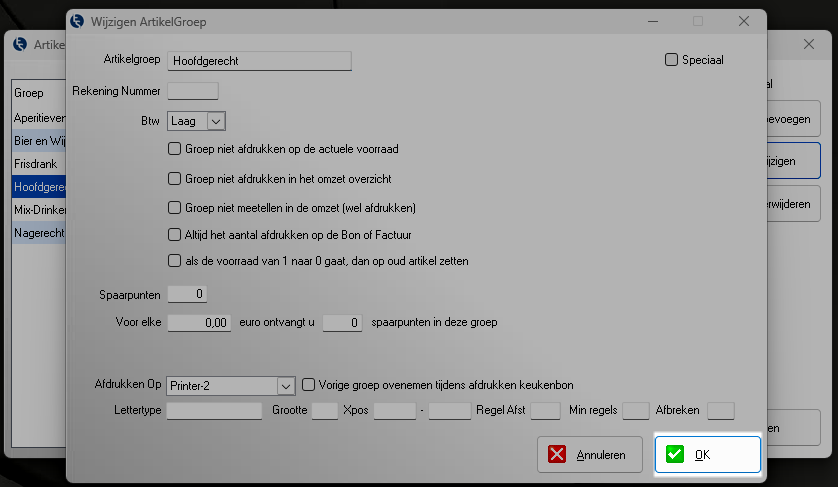Enable 'Vorige groep overnemen' checkbox
This screenshot has height=487, width=838.
309,384
